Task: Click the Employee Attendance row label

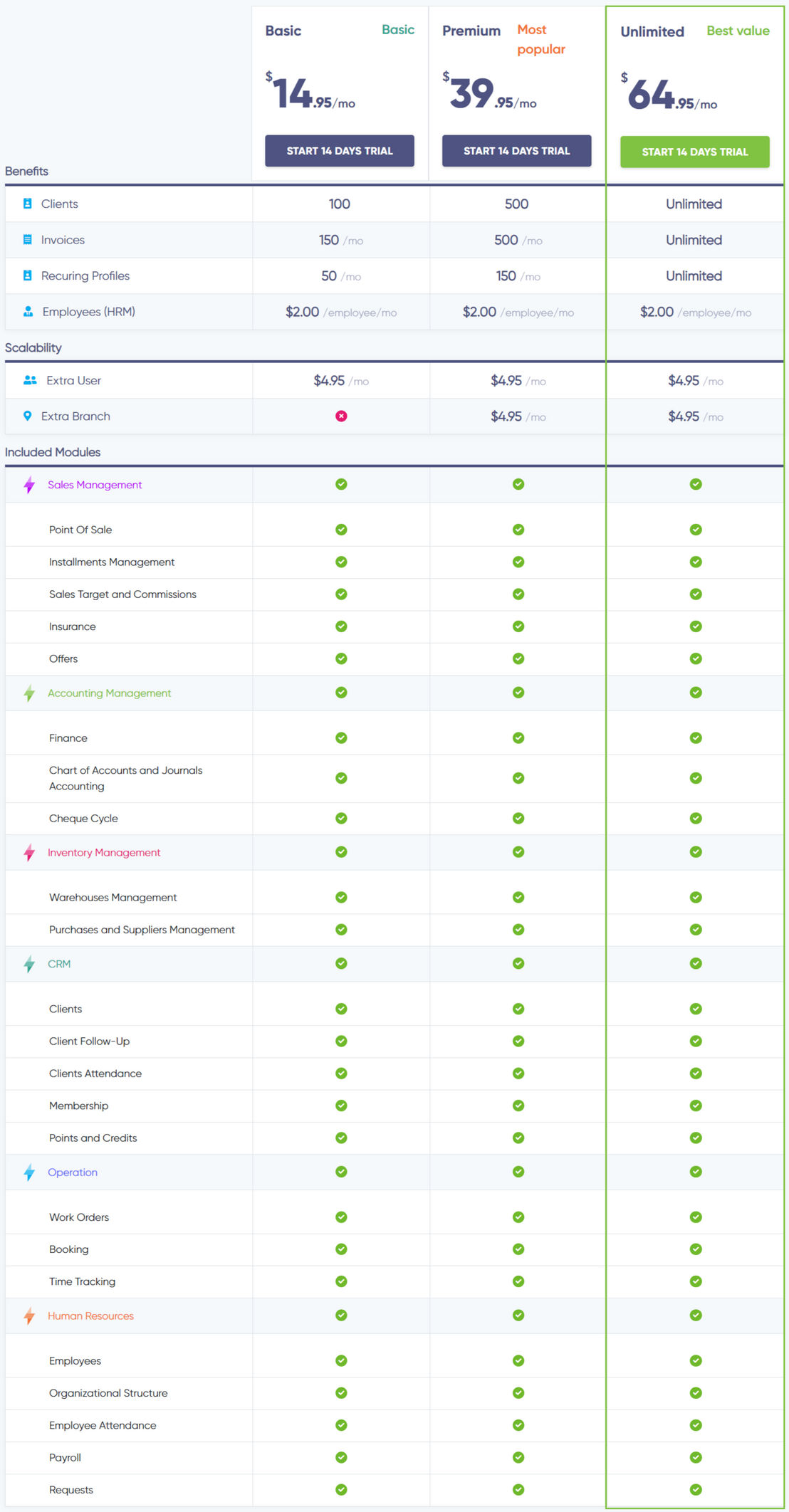Action: click(x=103, y=1425)
